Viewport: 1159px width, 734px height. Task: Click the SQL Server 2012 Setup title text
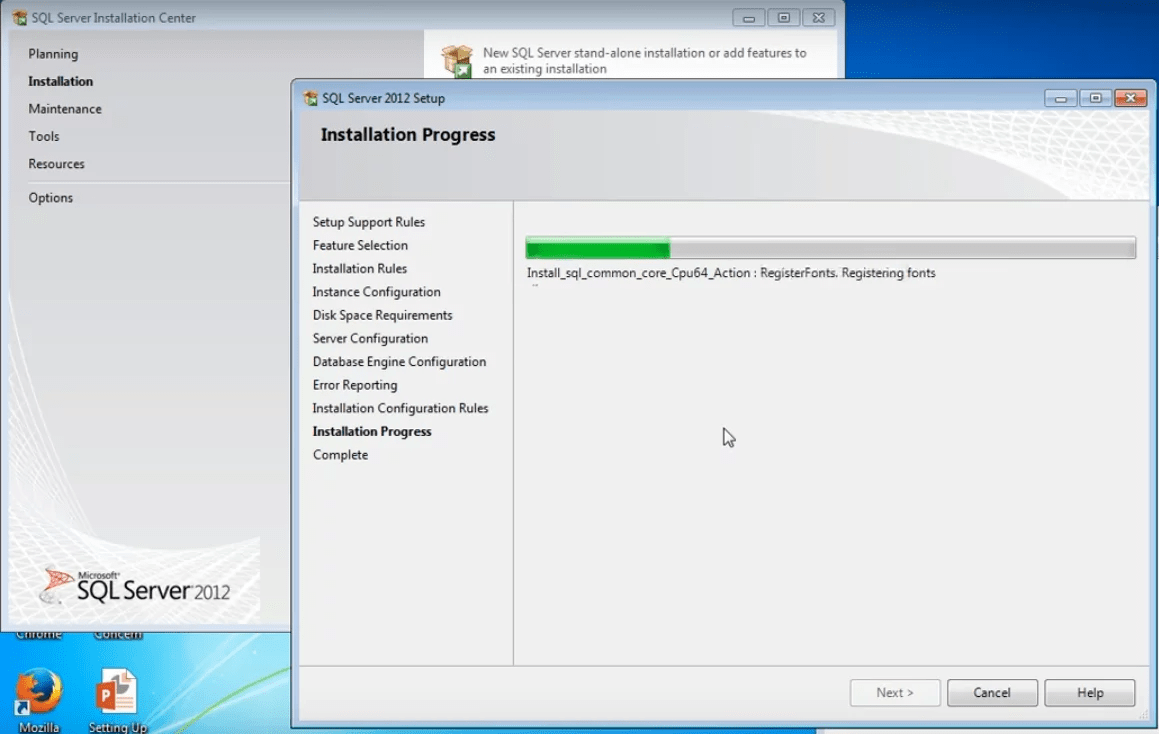[x=383, y=98]
